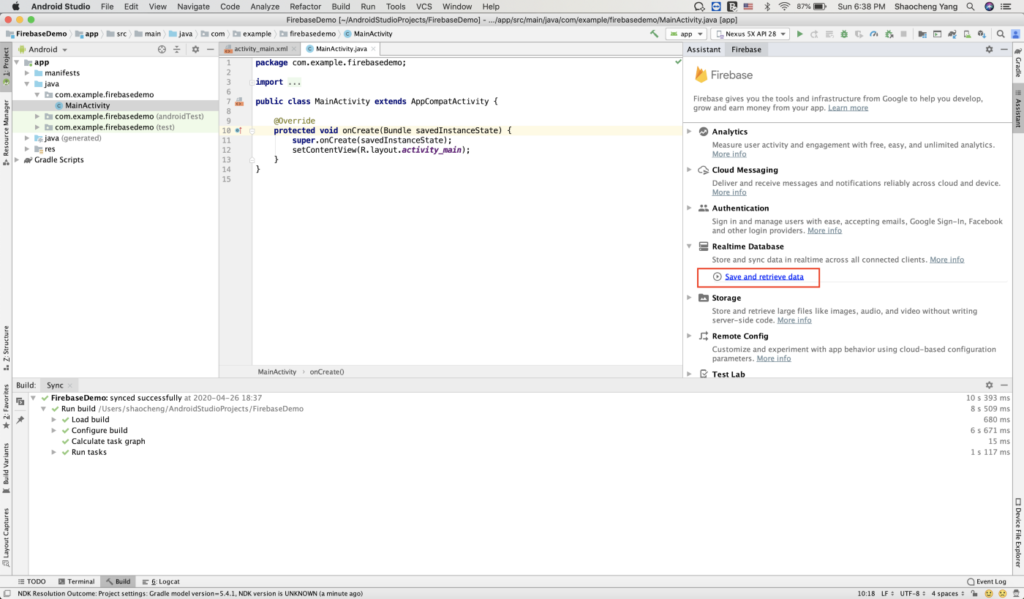
Task: Expand the res folder
Action: click(27, 149)
